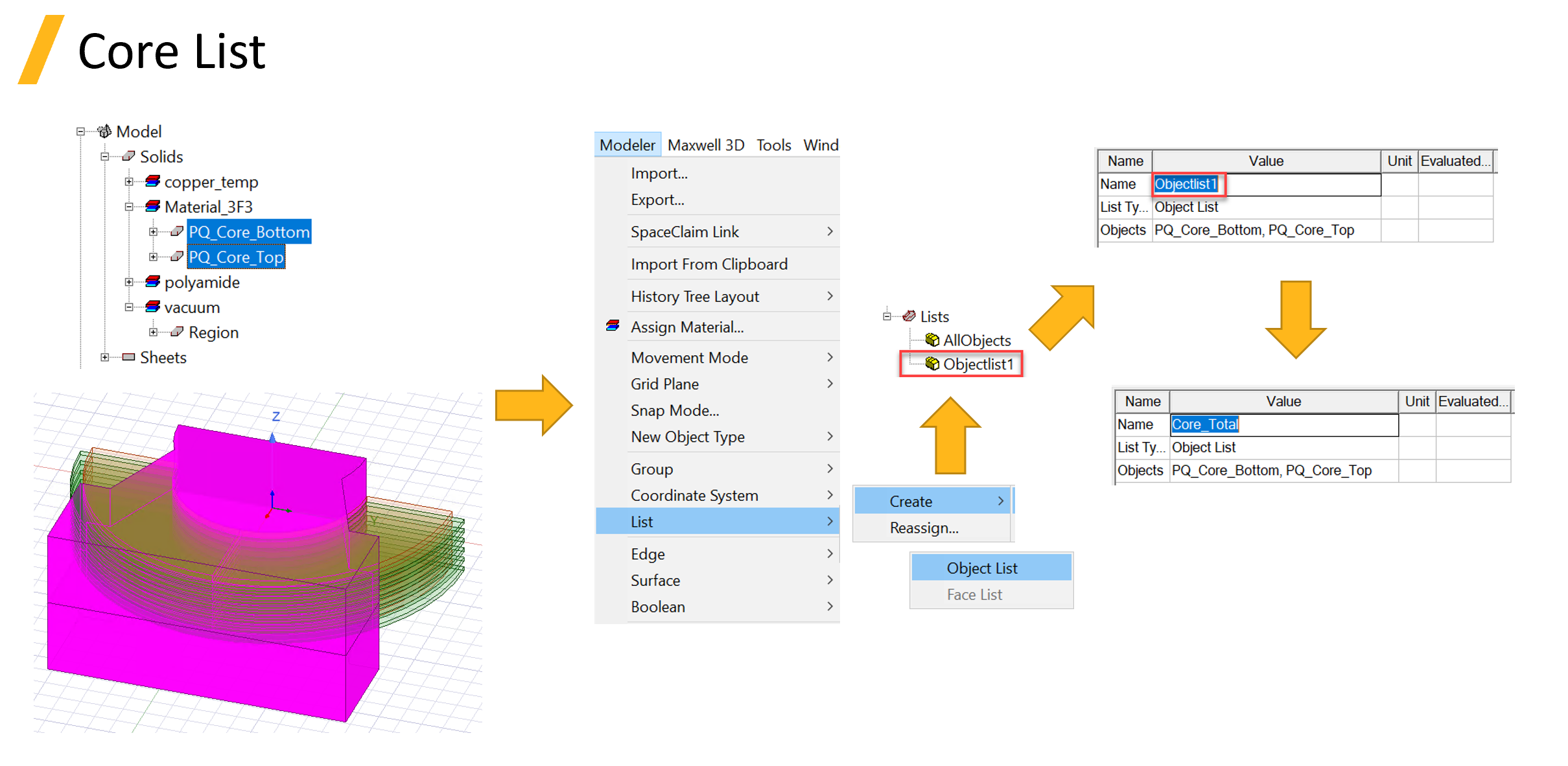Expand the Sheets tree node
Viewport: 1568px width, 766px height.
[104, 357]
